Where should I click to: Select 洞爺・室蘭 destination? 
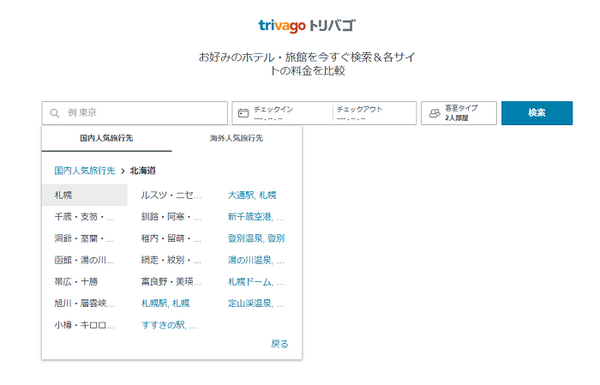click(x=85, y=239)
